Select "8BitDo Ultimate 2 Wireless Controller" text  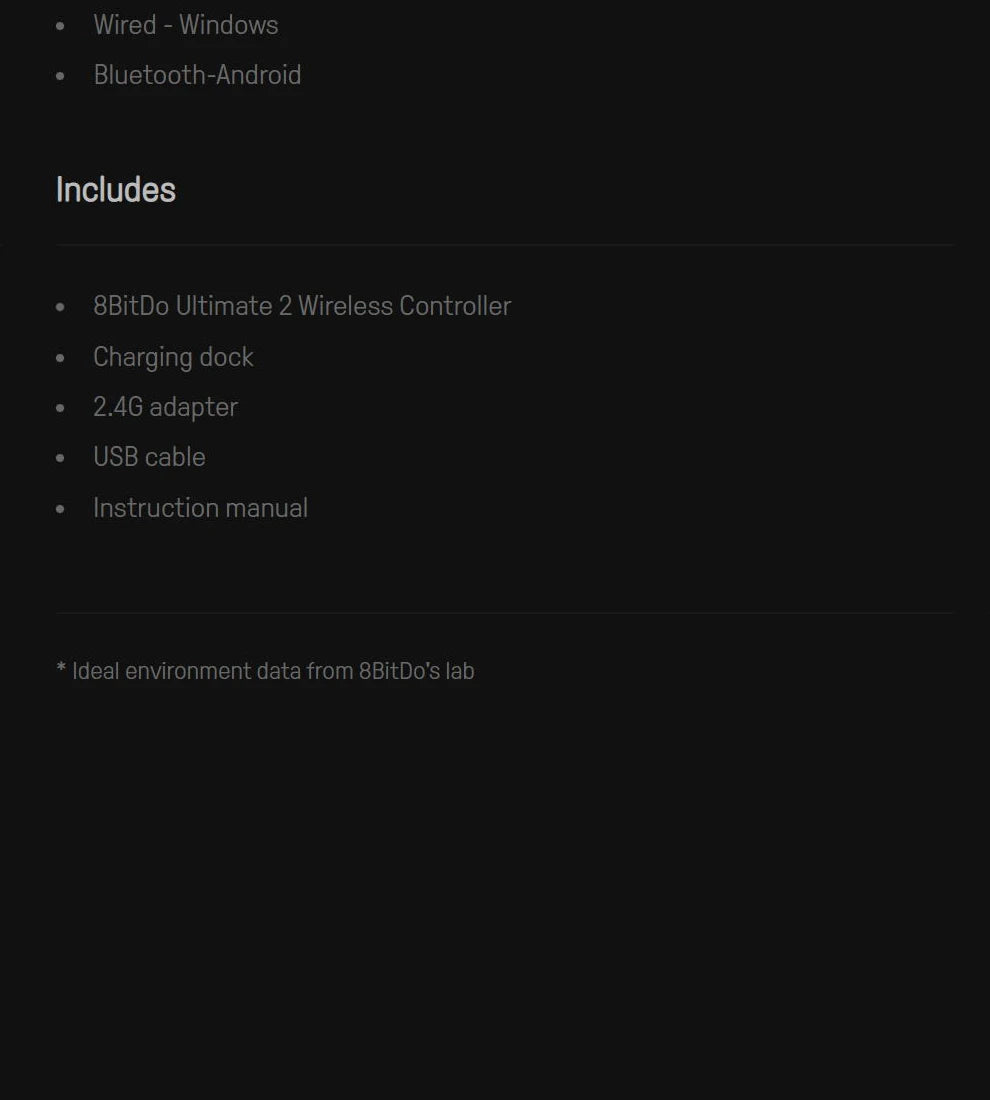click(x=302, y=306)
